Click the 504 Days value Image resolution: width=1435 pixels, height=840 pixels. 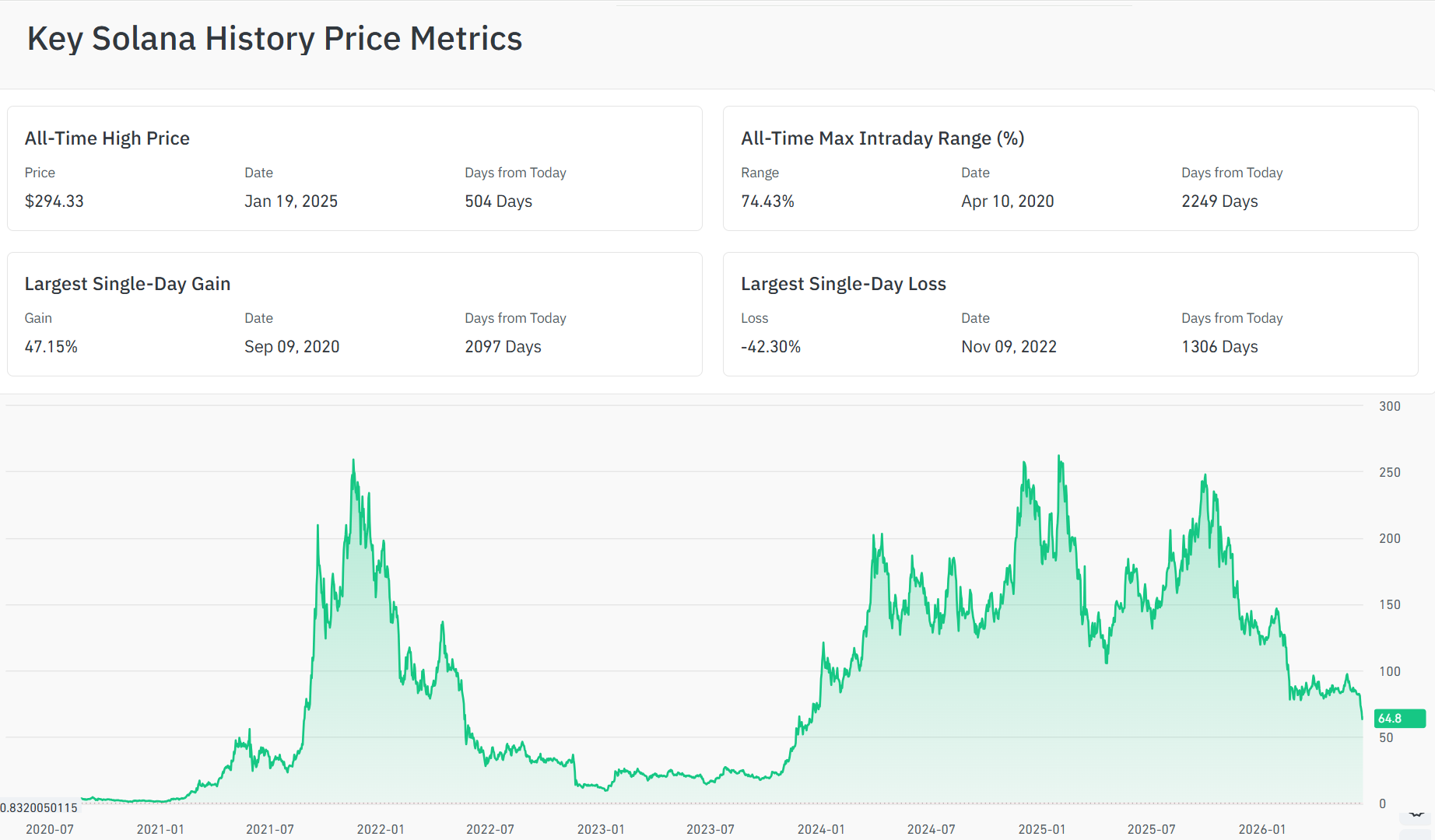499,201
